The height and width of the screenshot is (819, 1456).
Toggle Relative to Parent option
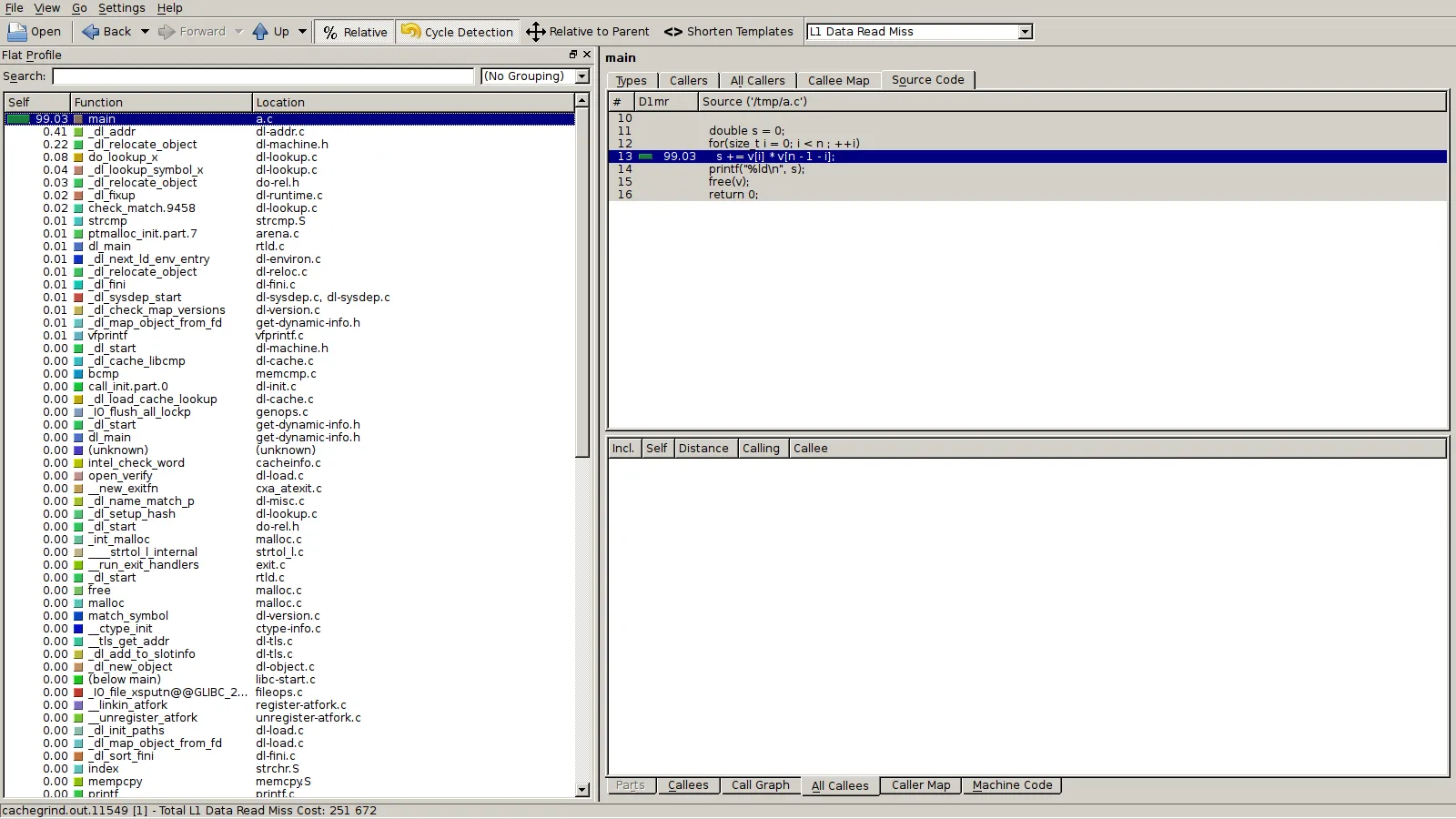(588, 32)
